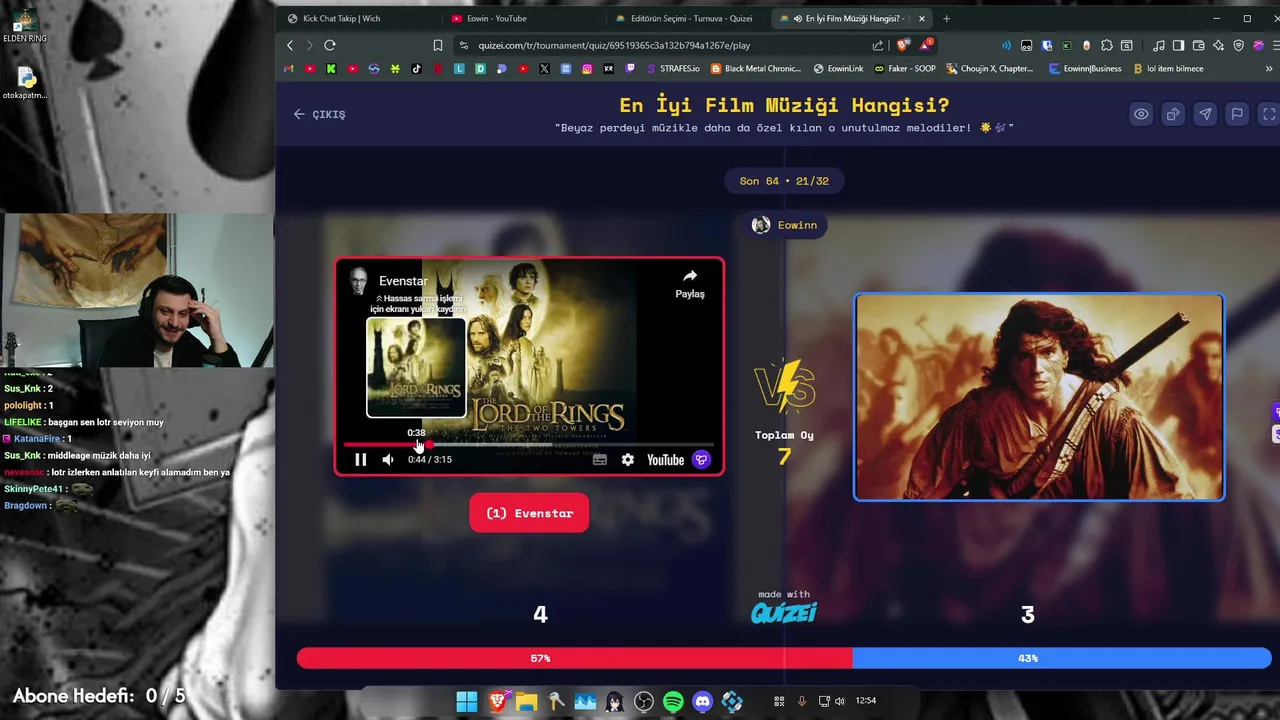Close the En İyi Film Müziği tab
The width and height of the screenshot is (1280, 720).
[922, 18]
